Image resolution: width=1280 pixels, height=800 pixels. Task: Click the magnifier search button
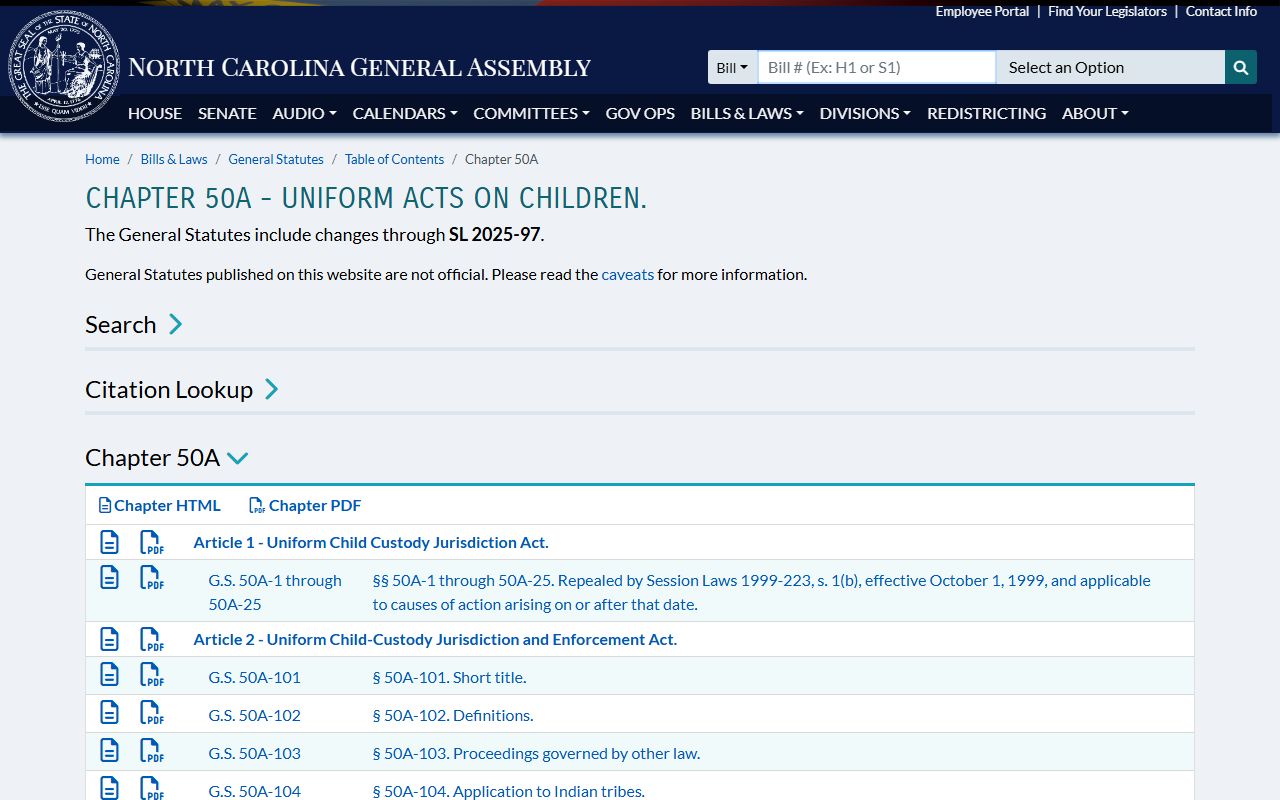[x=1241, y=67]
